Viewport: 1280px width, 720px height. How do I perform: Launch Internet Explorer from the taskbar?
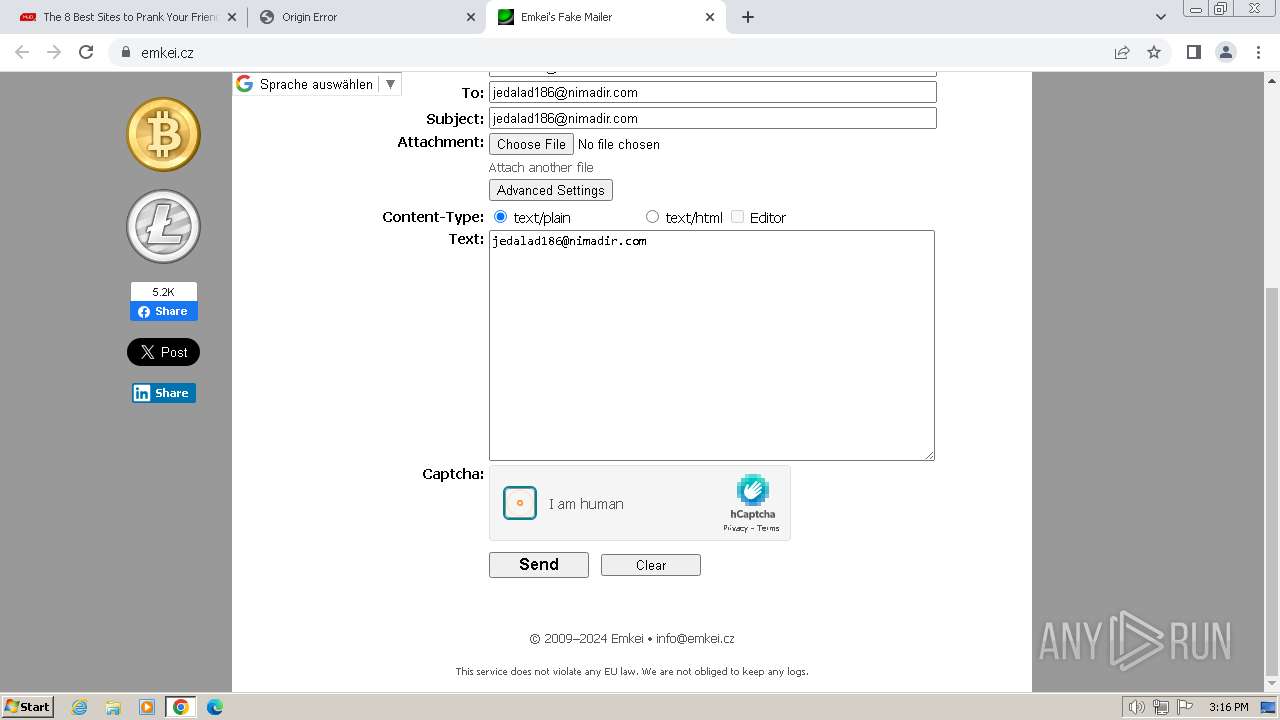pyautogui.click(x=80, y=707)
